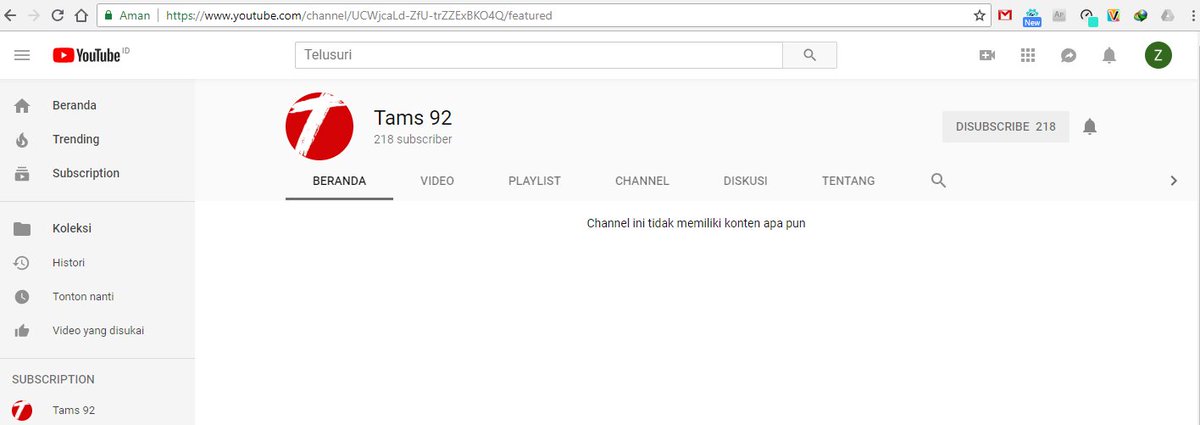Click the search magnifier button
This screenshot has height=425, width=1200.
809,56
